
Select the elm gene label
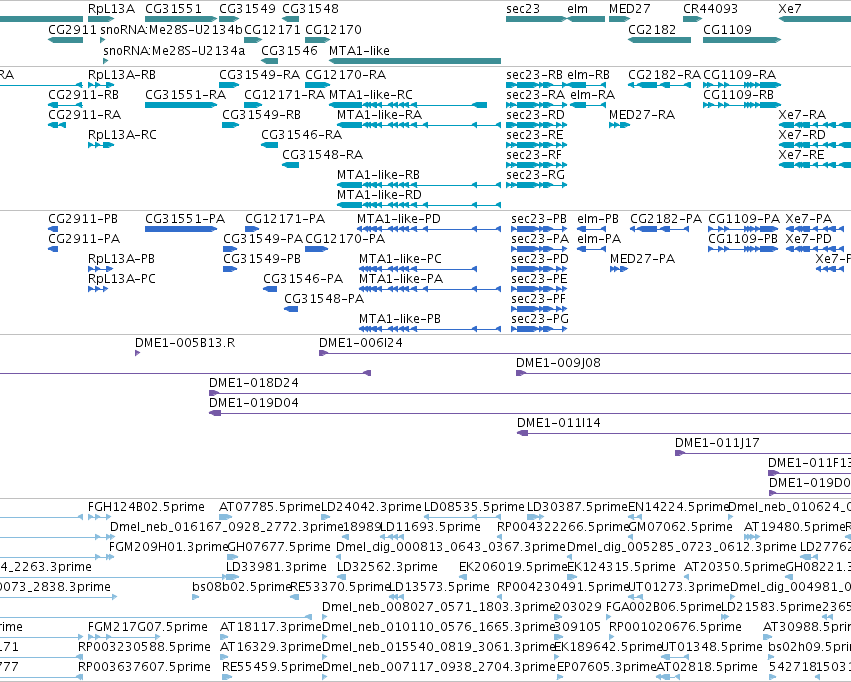[577, 9]
